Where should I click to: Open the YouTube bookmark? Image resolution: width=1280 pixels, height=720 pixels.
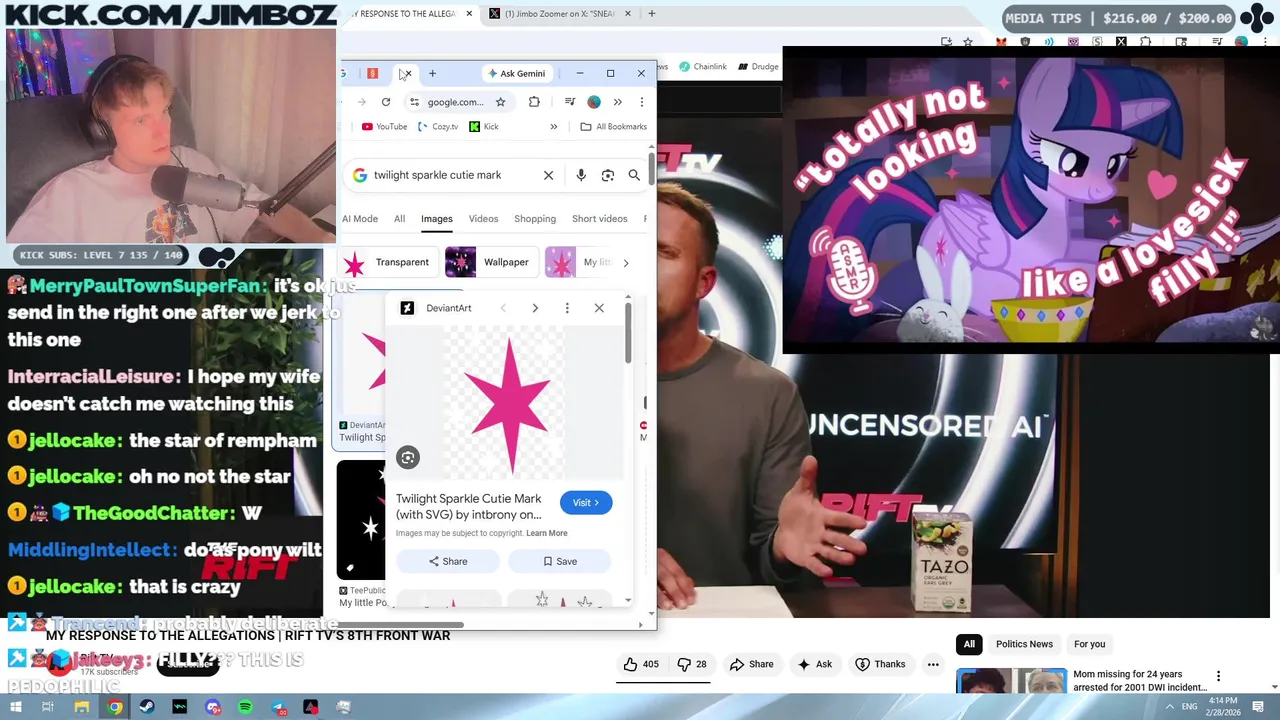384,127
